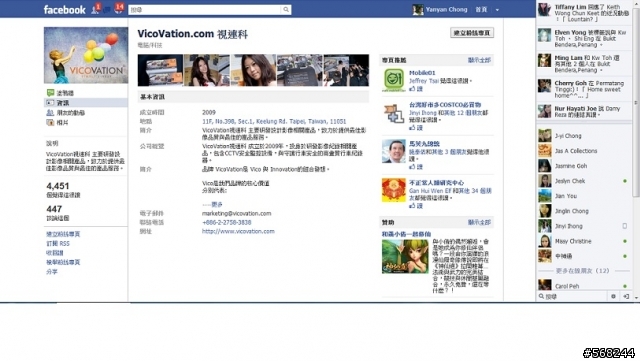The width and height of the screenshot is (640, 361).
Task: Open messages icon in top bar
Action: [107, 9]
